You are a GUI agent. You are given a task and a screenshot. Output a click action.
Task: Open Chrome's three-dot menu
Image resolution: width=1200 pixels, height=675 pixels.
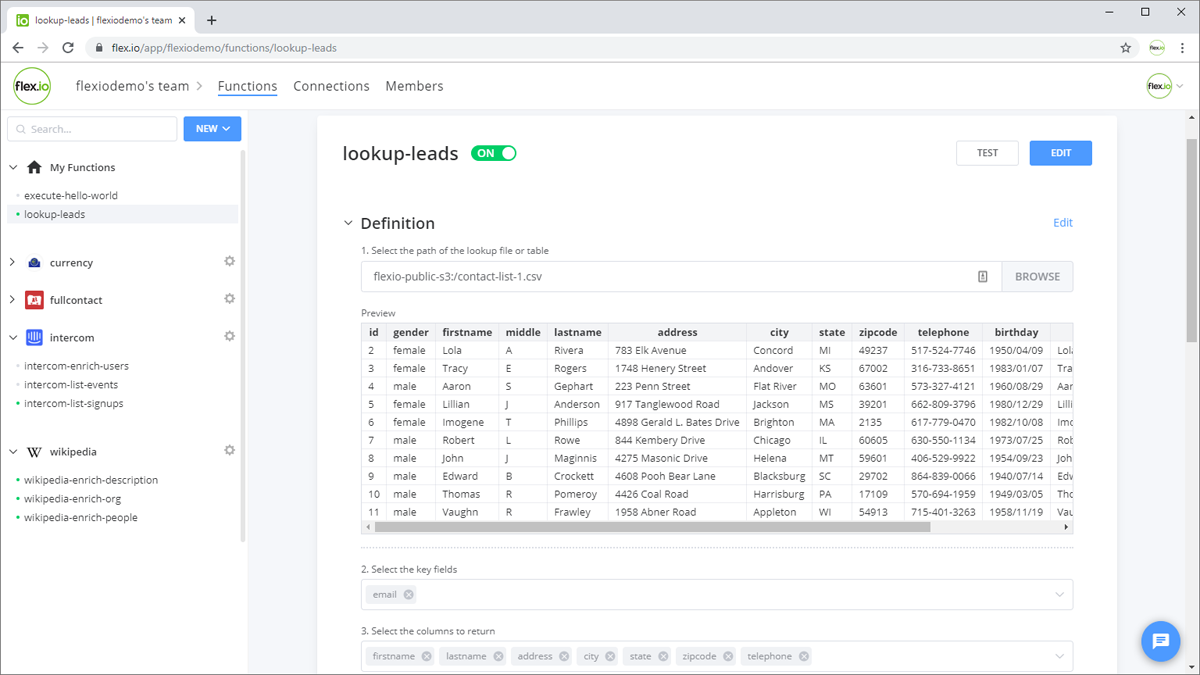point(1183,47)
